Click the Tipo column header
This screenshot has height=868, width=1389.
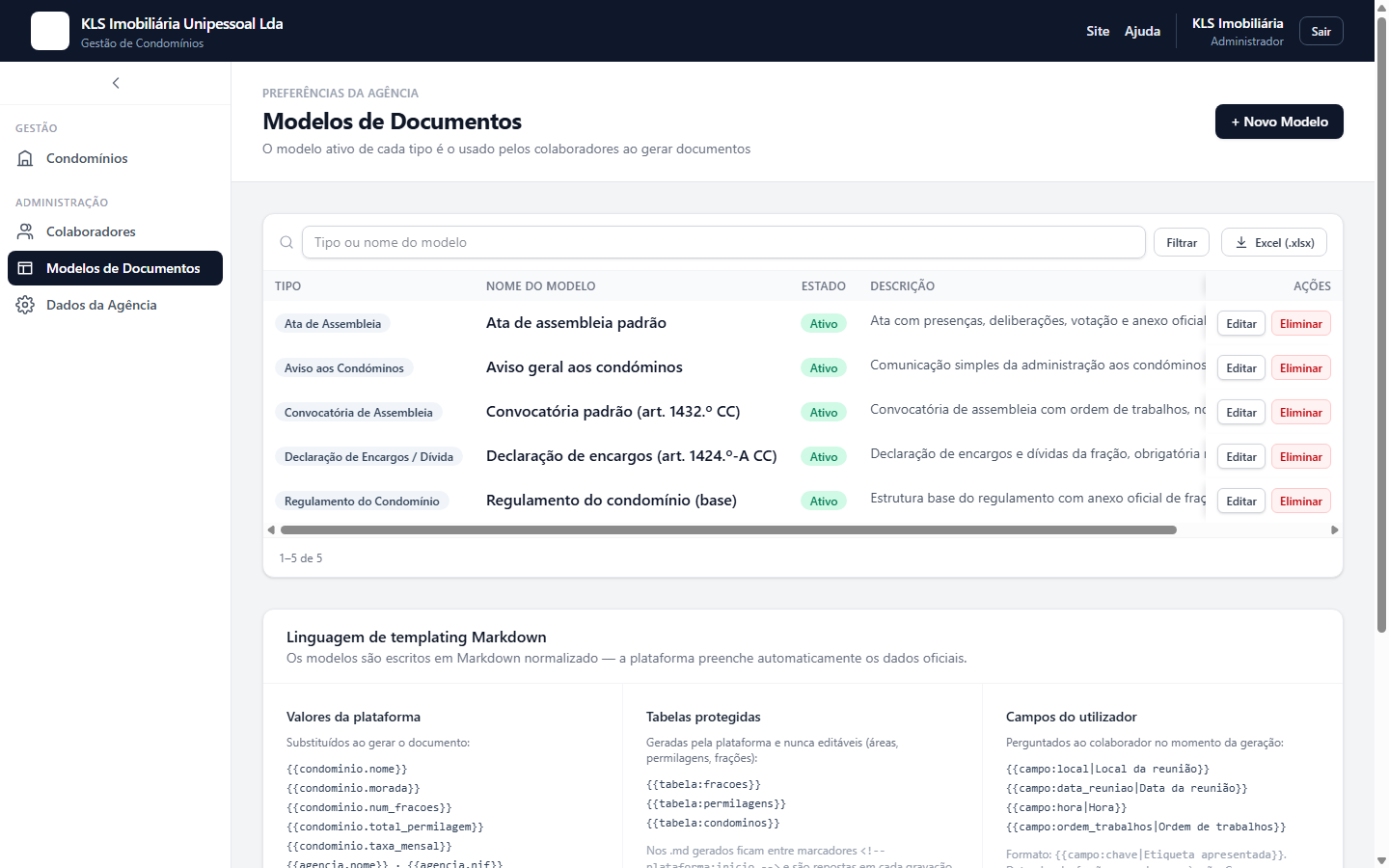coord(287,286)
